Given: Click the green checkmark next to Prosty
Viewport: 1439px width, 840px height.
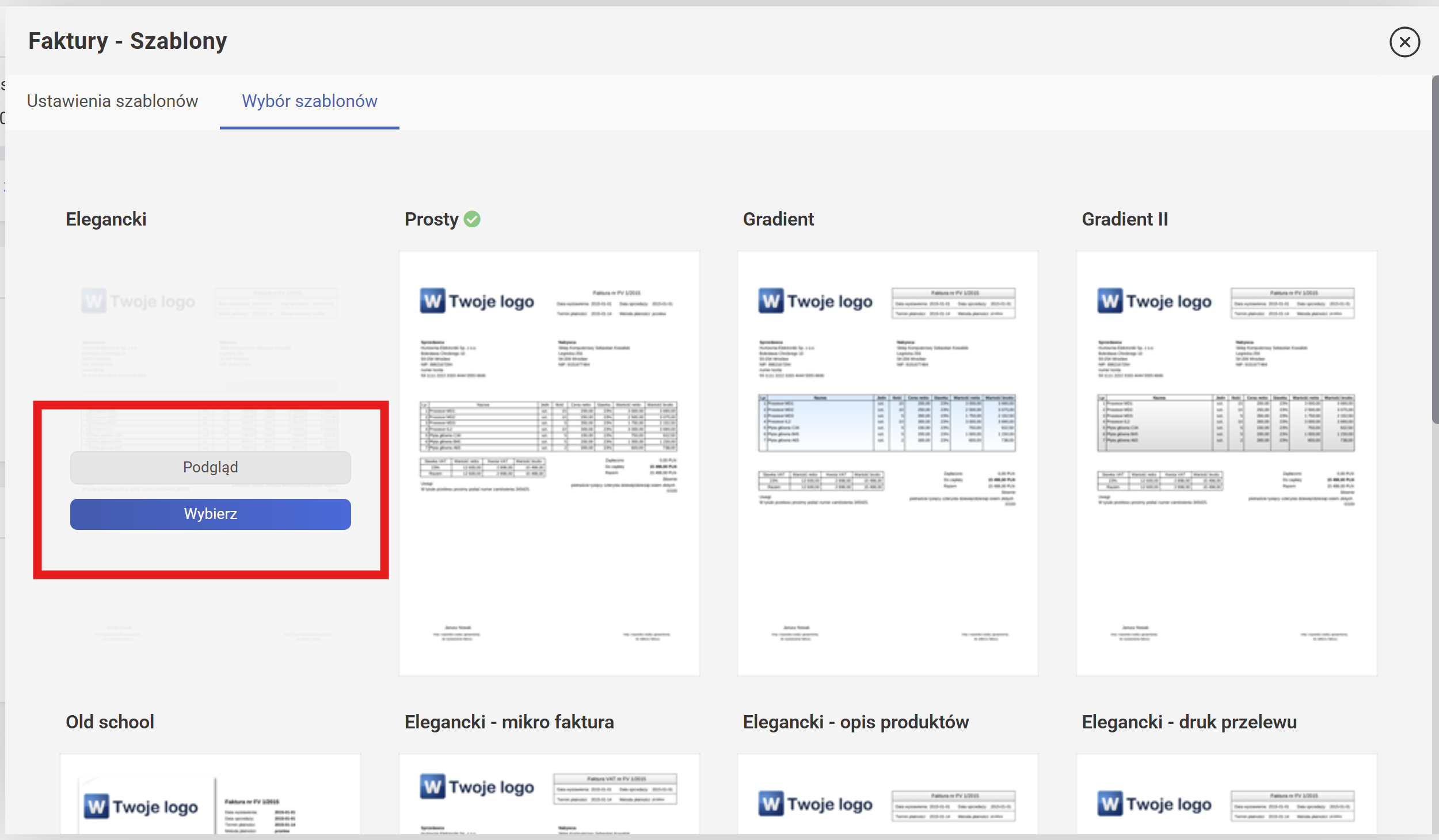Looking at the screenshot, I should [x=472, y=219].
